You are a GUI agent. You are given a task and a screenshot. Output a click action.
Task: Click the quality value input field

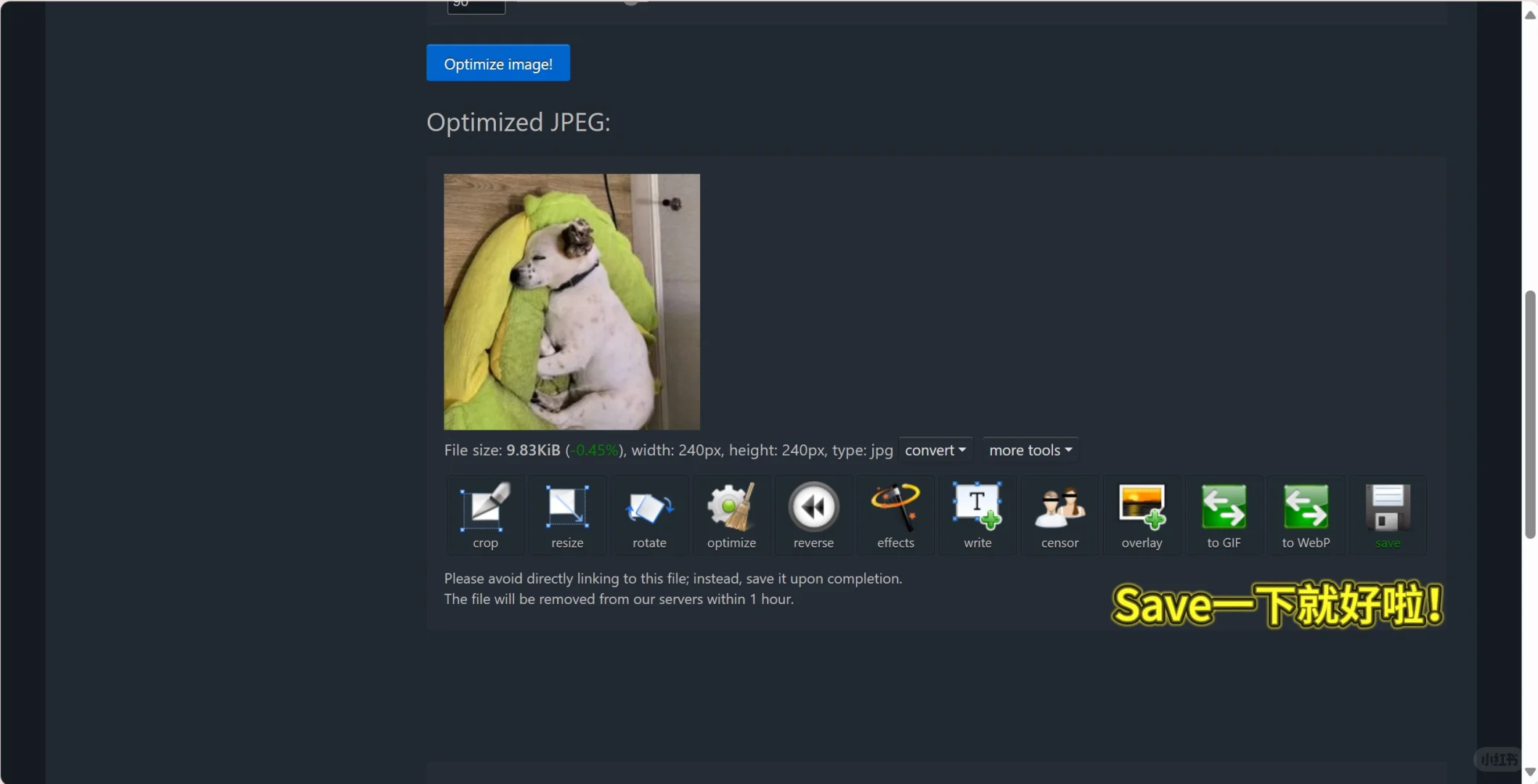[476, 6]
